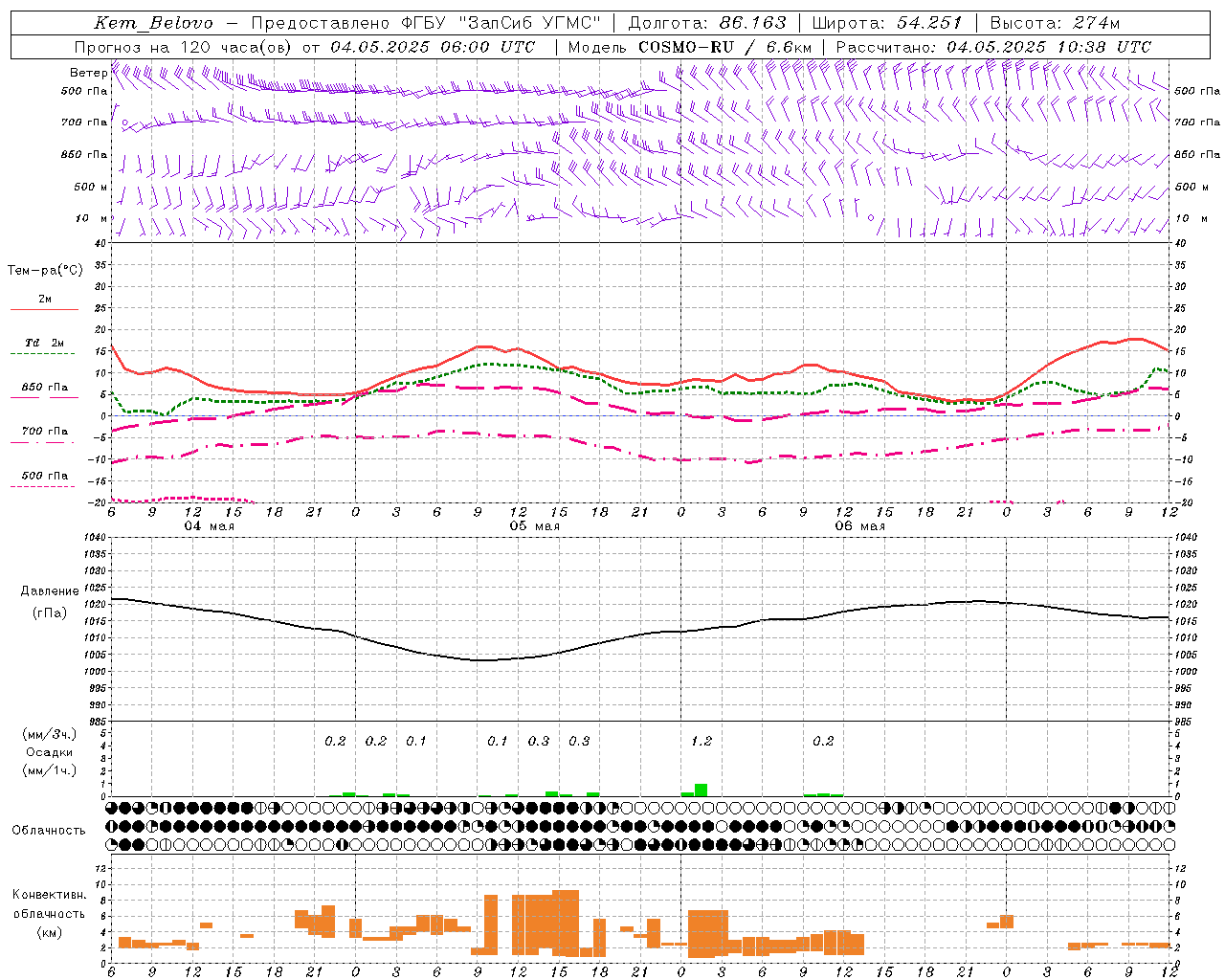Viewport: 1225px width, 980px height.
Task: Select forecast start time 04.05.2025 06:00 UTC
Action: pos(433,47)
